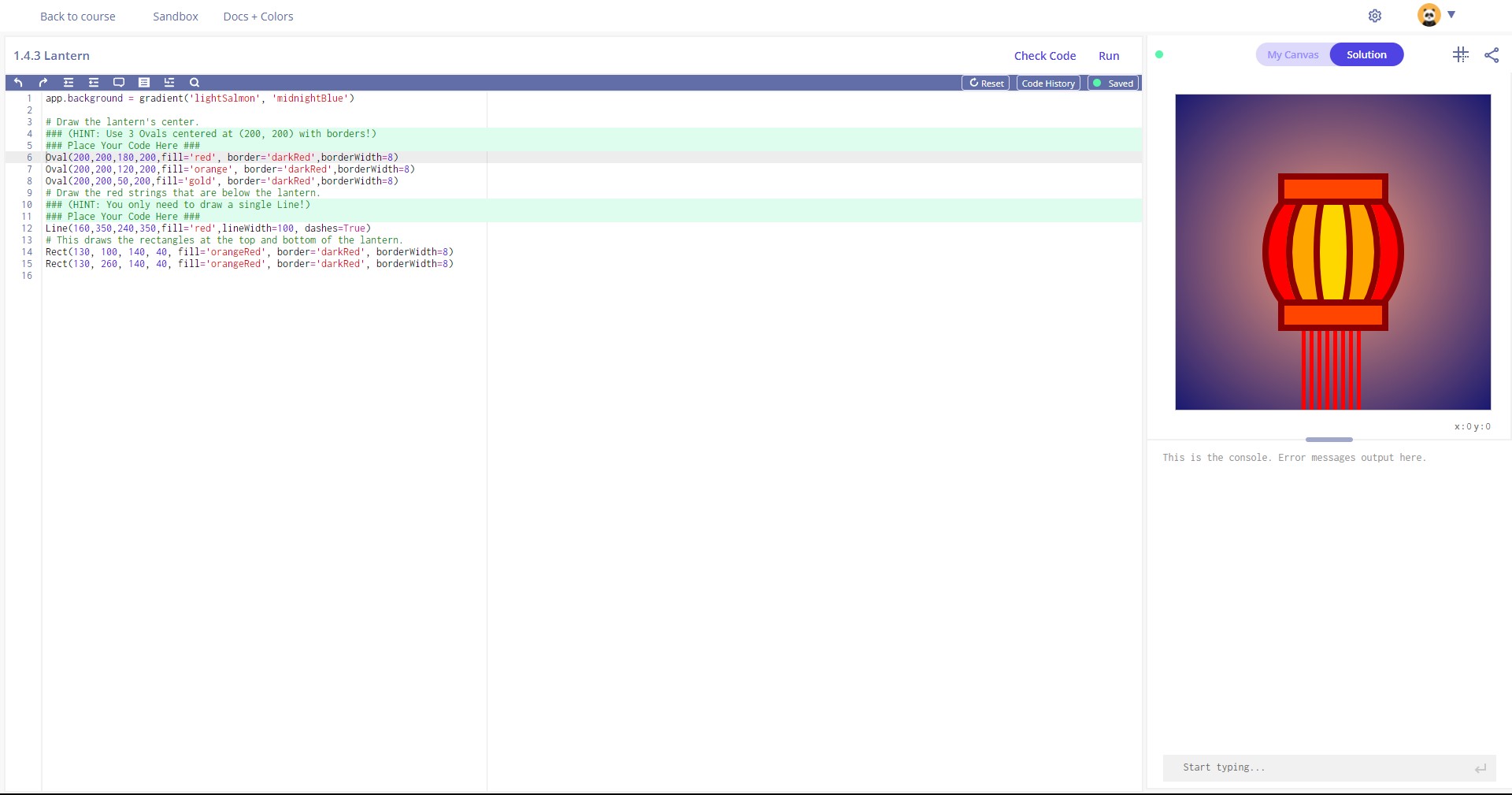This screenshot has width=1512, height=795.
Task: Toggle the canvas grid overlay
Action: 1460,54
